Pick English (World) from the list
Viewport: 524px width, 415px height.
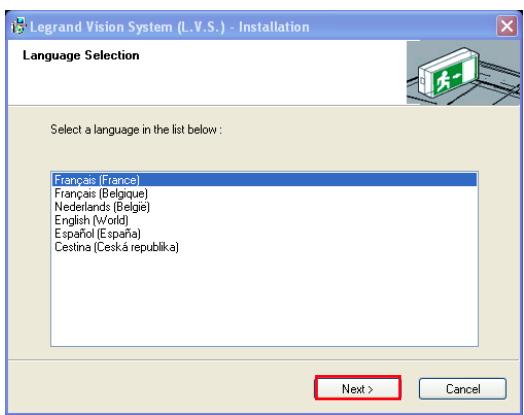coord(264,220)
